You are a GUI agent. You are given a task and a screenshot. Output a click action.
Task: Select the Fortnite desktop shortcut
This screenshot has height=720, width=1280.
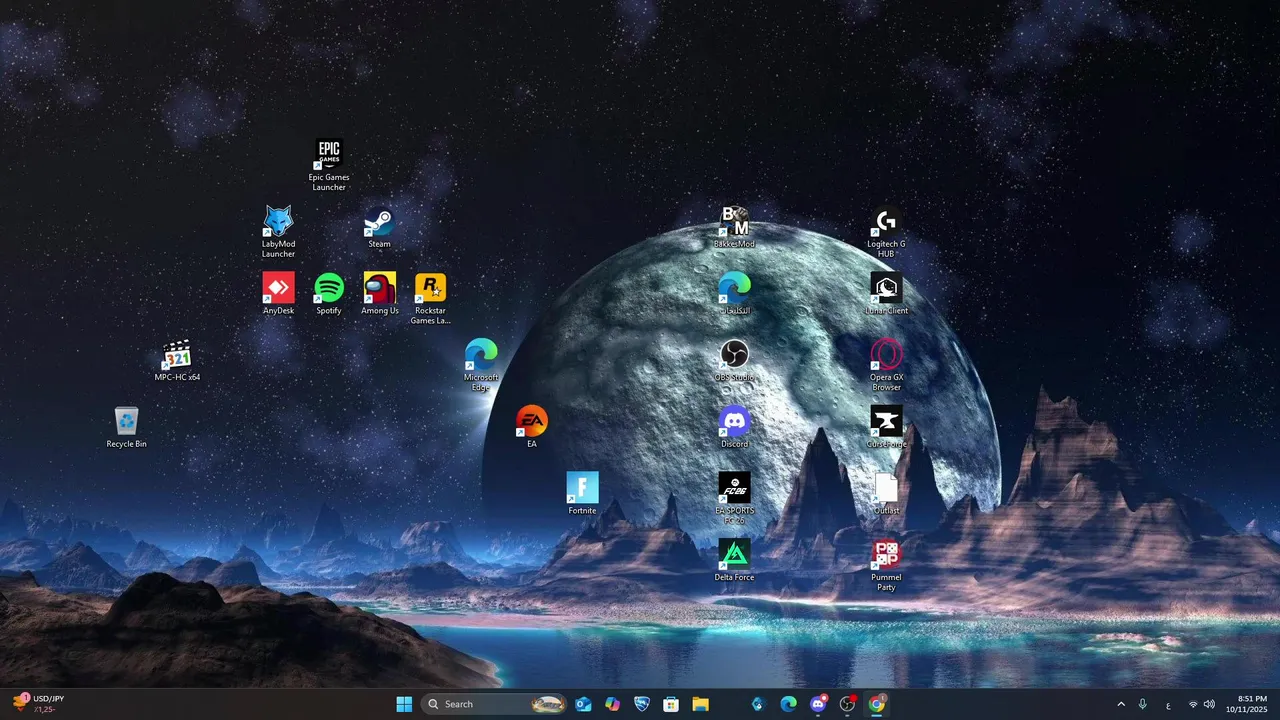[x=582, y=494]
